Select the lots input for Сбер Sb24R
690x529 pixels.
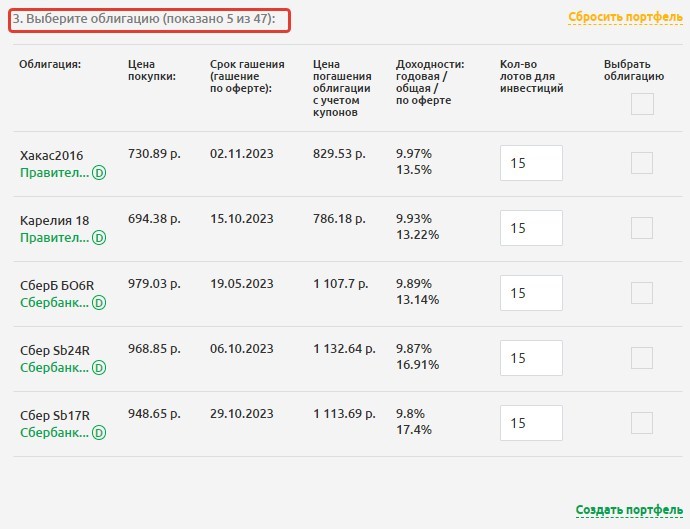point(531,358)
